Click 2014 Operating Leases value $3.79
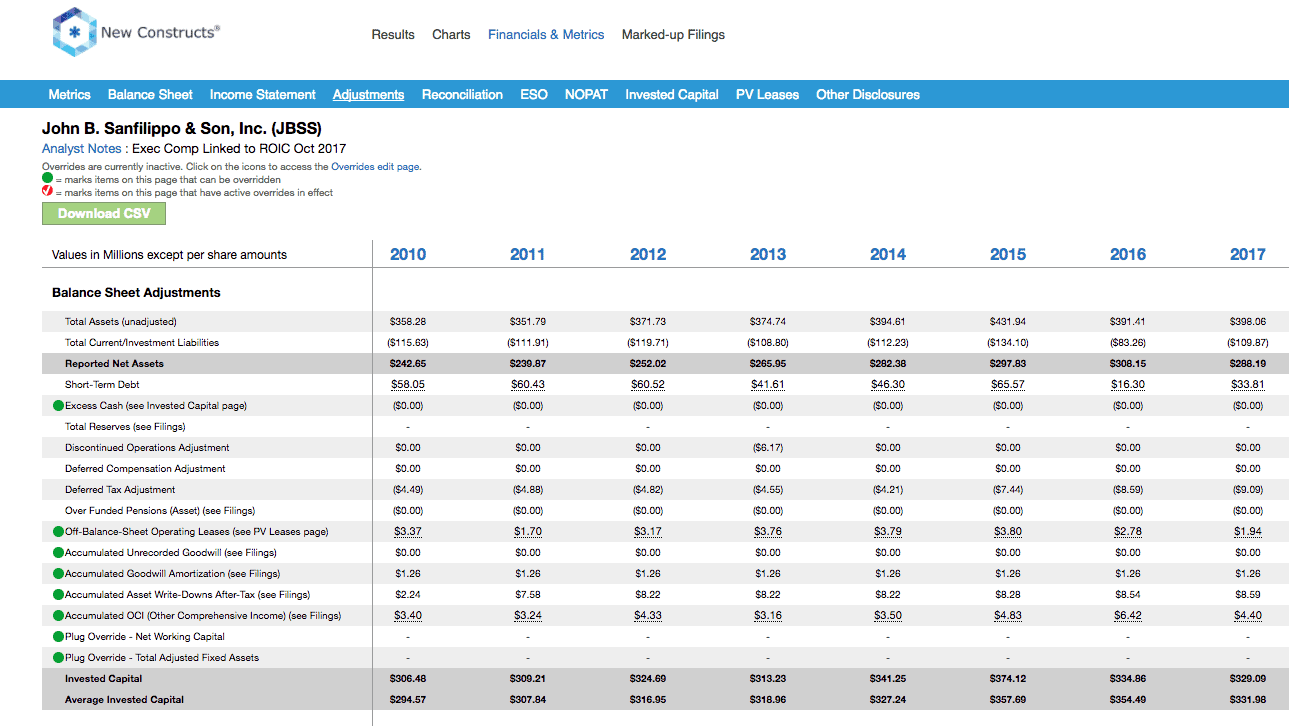 pyautogui.click(x=888, y=532)
